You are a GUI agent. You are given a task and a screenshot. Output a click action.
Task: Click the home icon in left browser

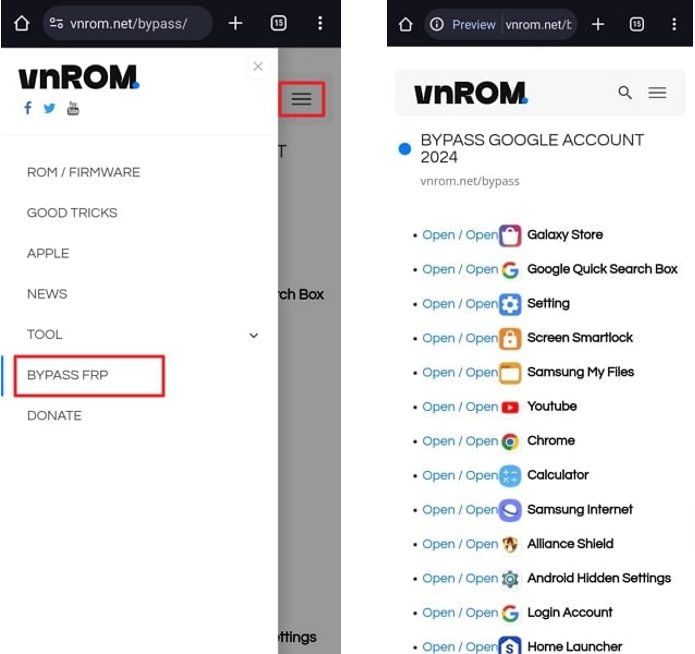click(21, 23)
